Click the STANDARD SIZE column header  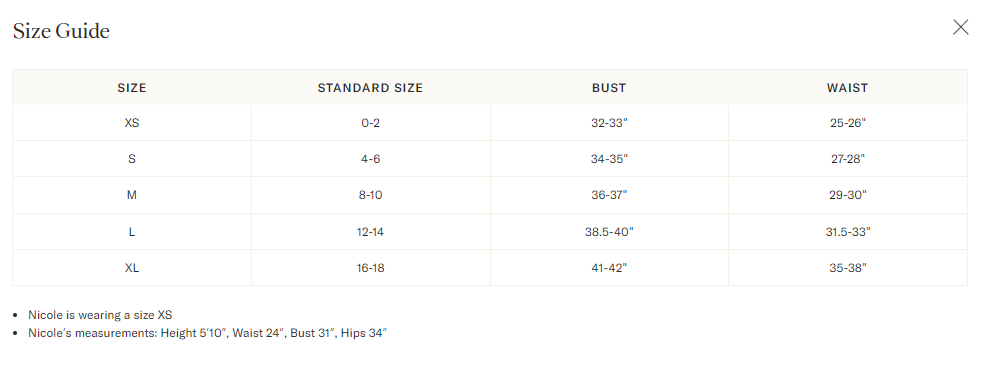[370, 88]
